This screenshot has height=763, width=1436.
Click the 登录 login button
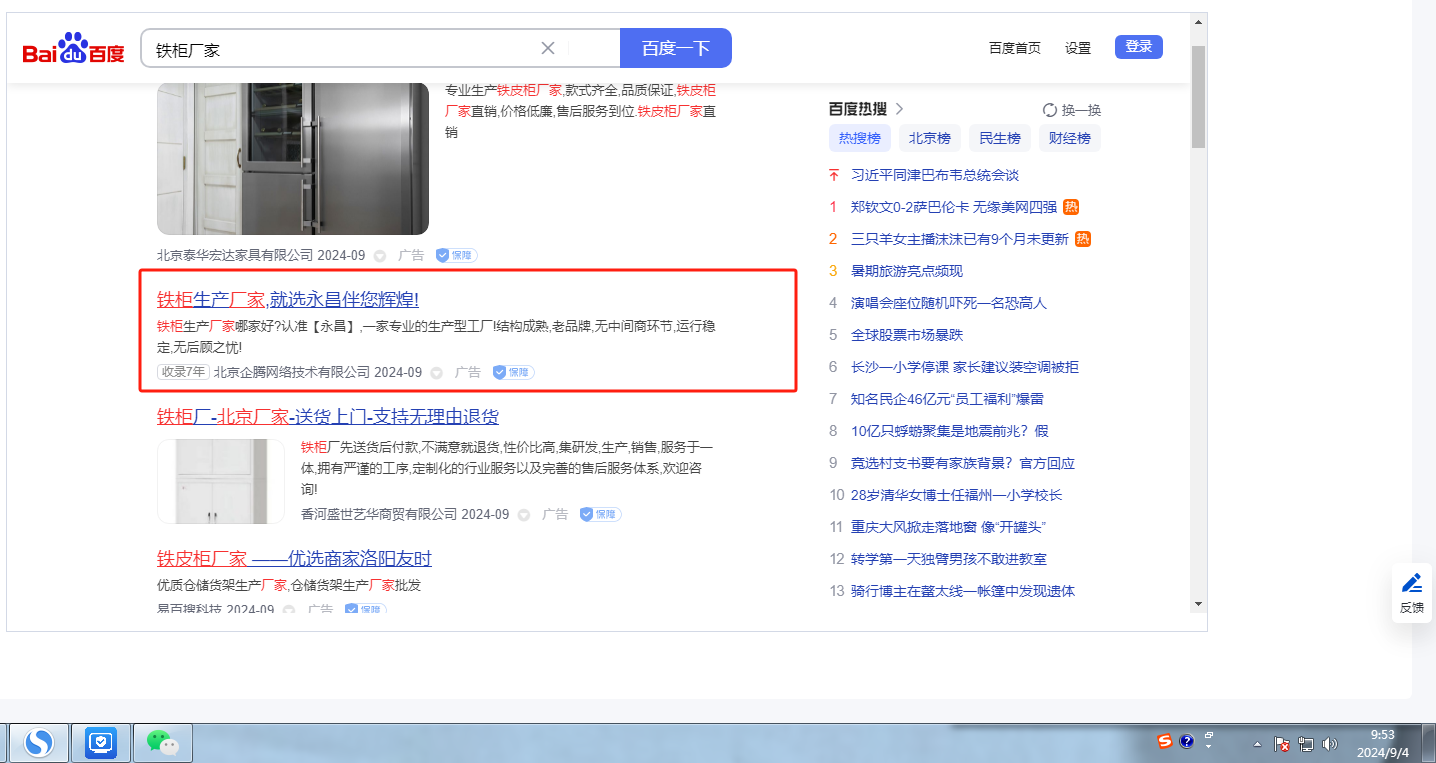pyautogui.click(x=1139, y=46)
